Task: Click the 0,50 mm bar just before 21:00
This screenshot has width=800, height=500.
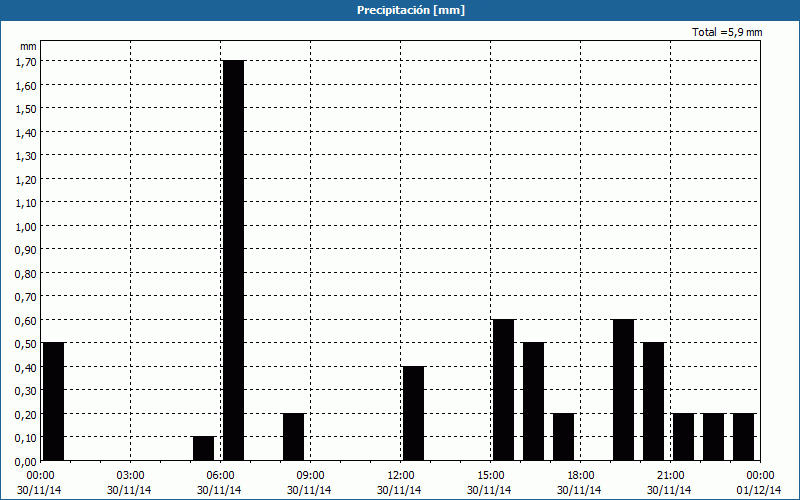Action: [654, 402]
